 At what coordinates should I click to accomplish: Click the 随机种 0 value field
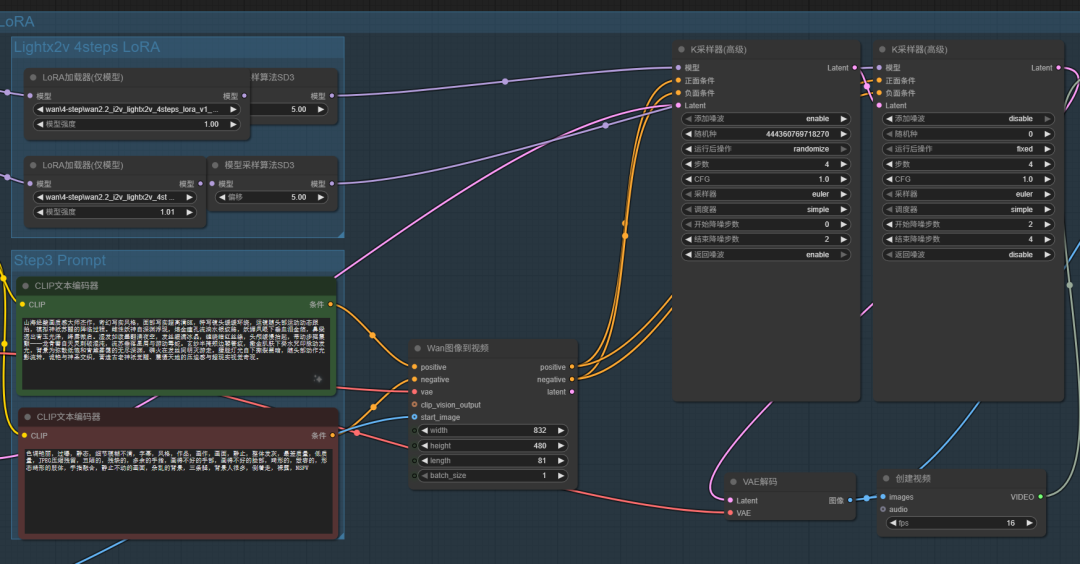tap(968, 134)
